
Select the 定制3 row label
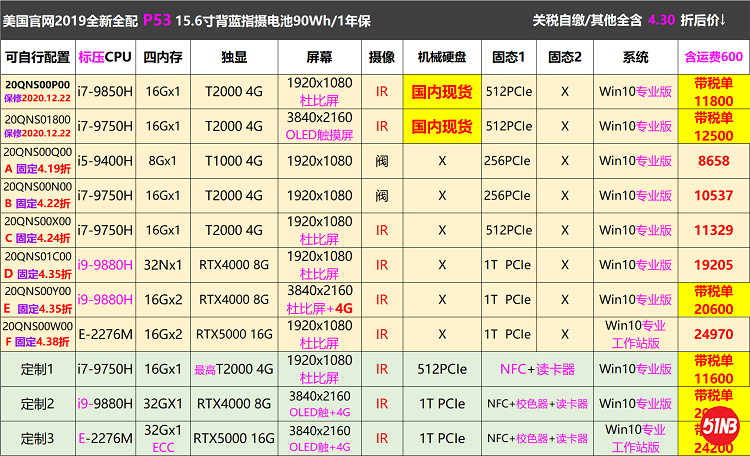click(38, 438)
